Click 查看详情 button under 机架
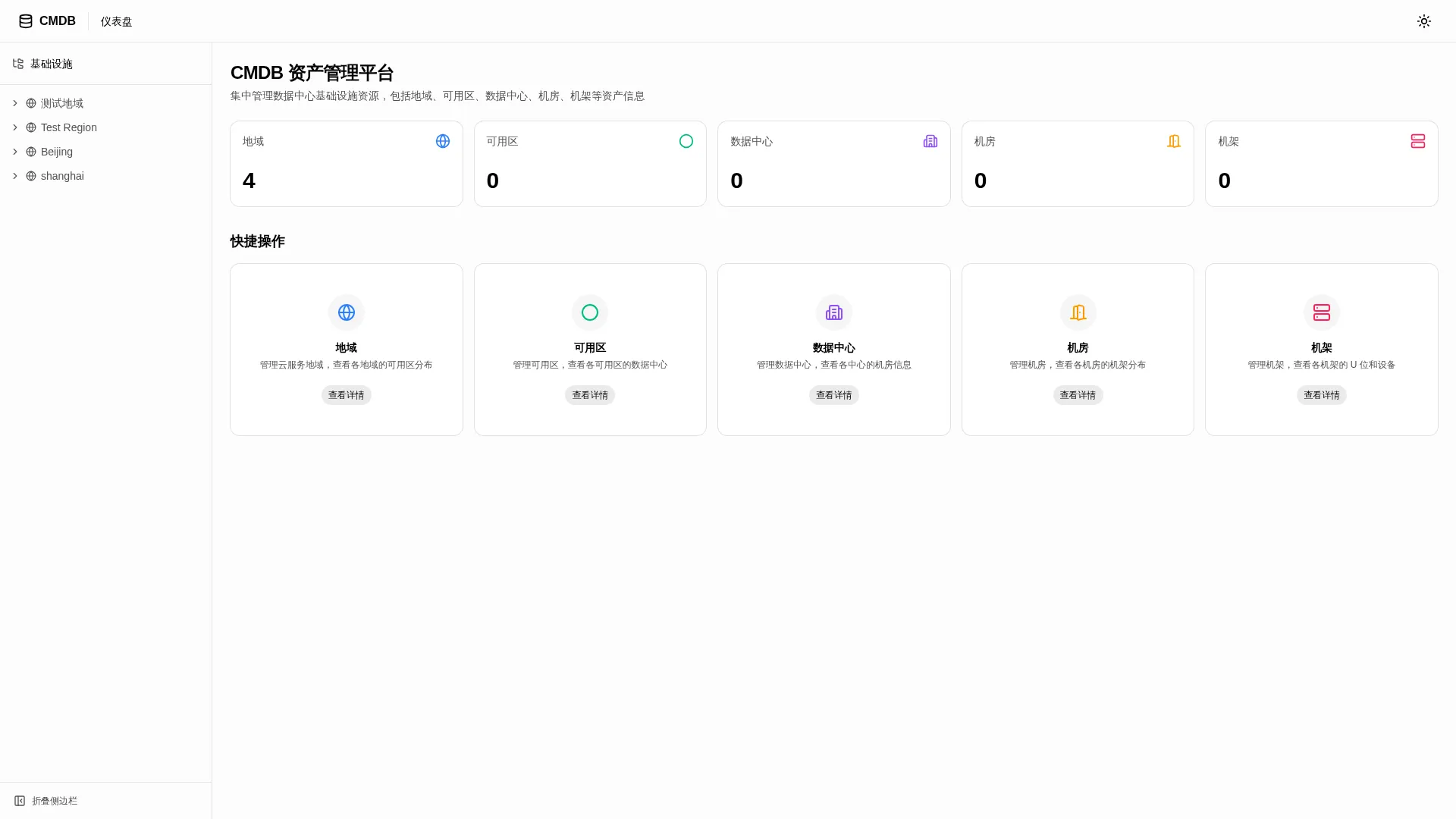 point(1322,395)
